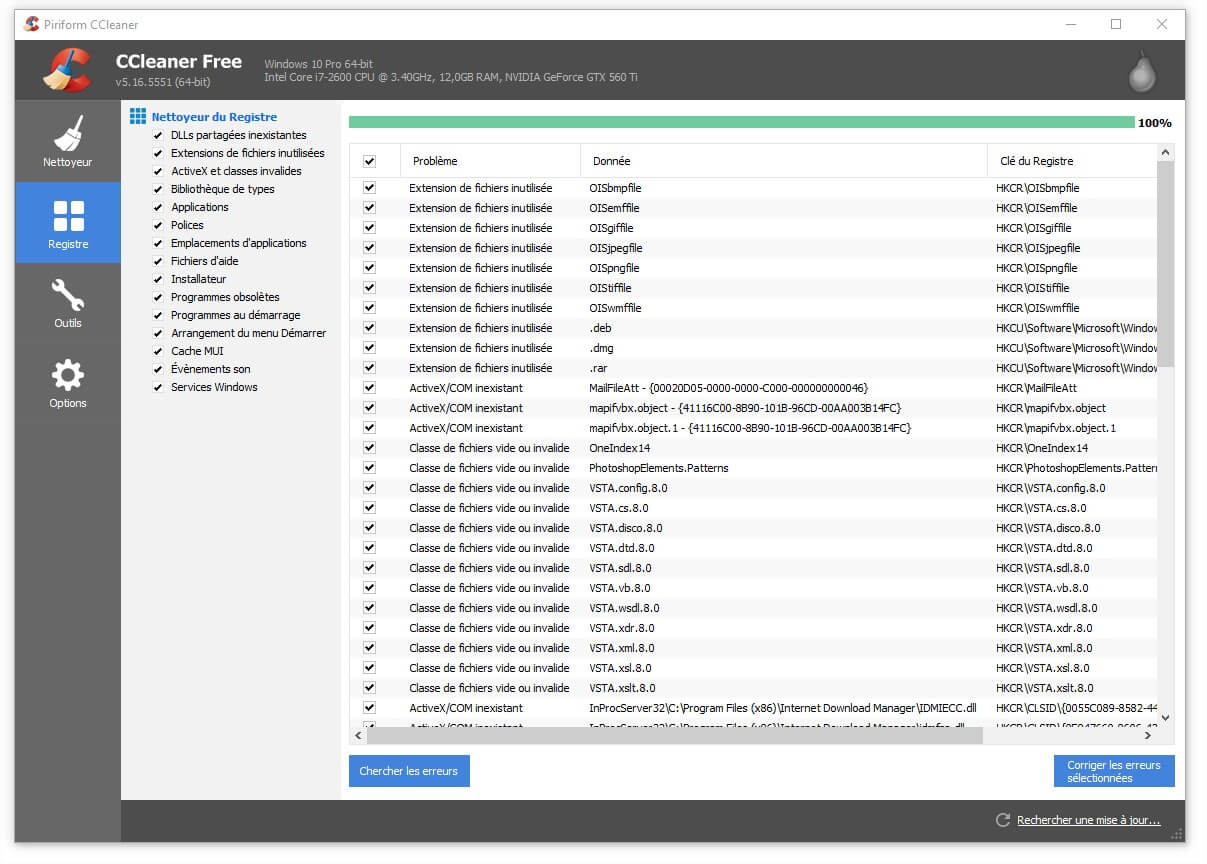This screenshot has width=1207, height=864.
Task: Click the horizontal scrollbar right arrow
Action: pos(1147,735)
